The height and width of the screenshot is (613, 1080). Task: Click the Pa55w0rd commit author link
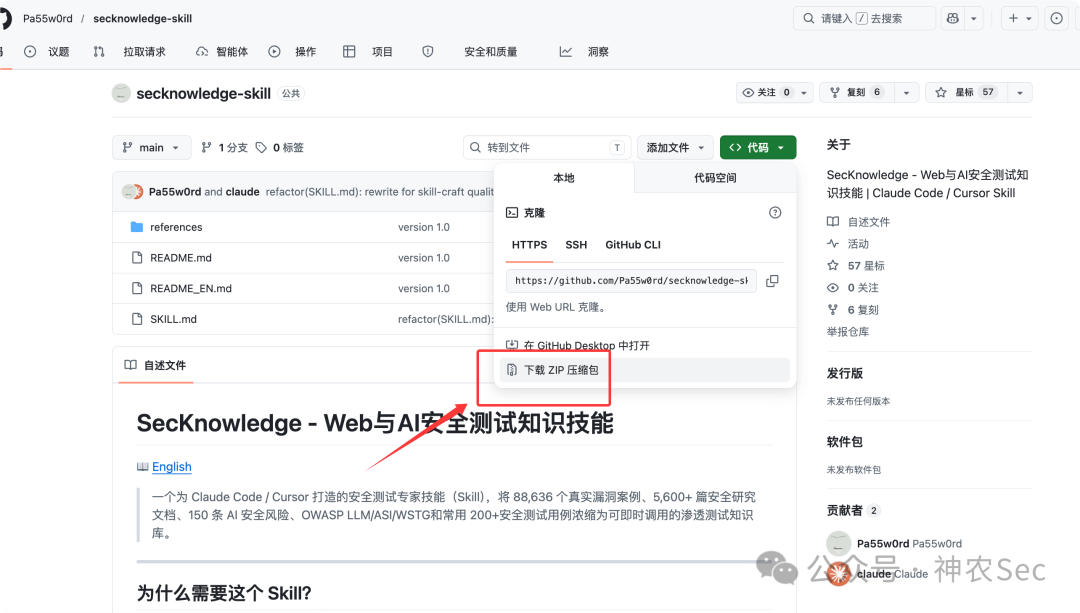click(x=175, y=191)
